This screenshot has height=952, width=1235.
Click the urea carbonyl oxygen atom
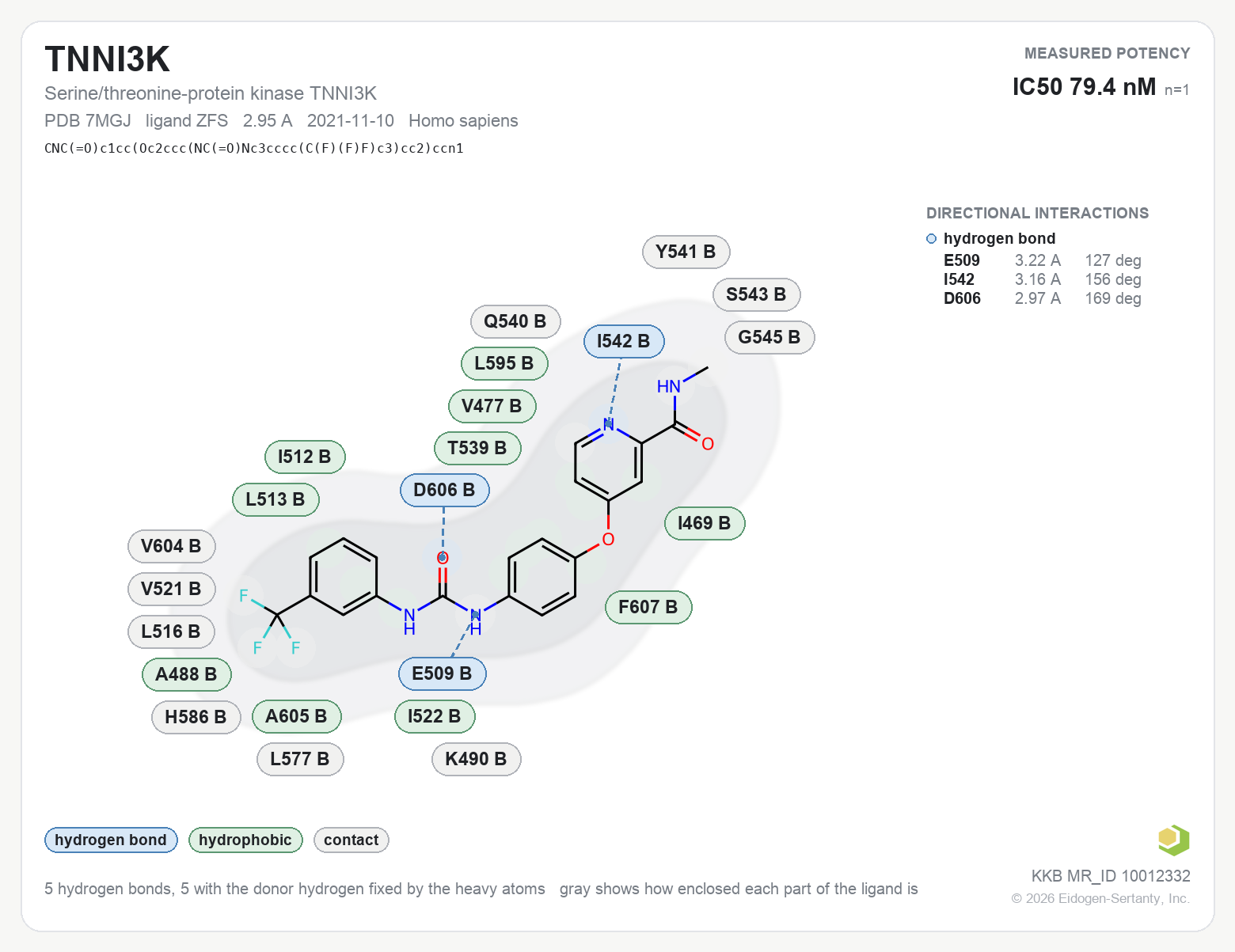click(x=443, y=558)
